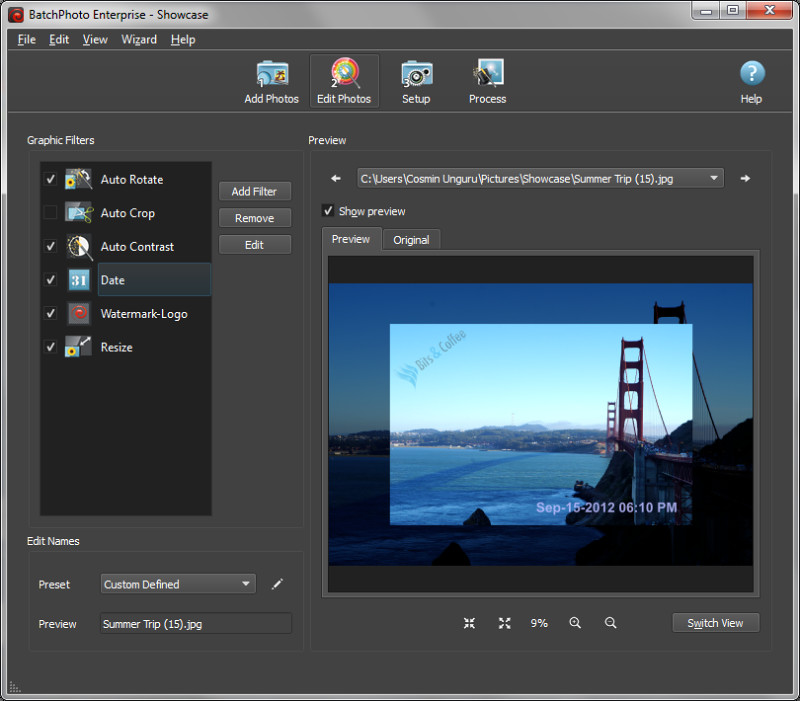Open the View menu

pos(95,39)
